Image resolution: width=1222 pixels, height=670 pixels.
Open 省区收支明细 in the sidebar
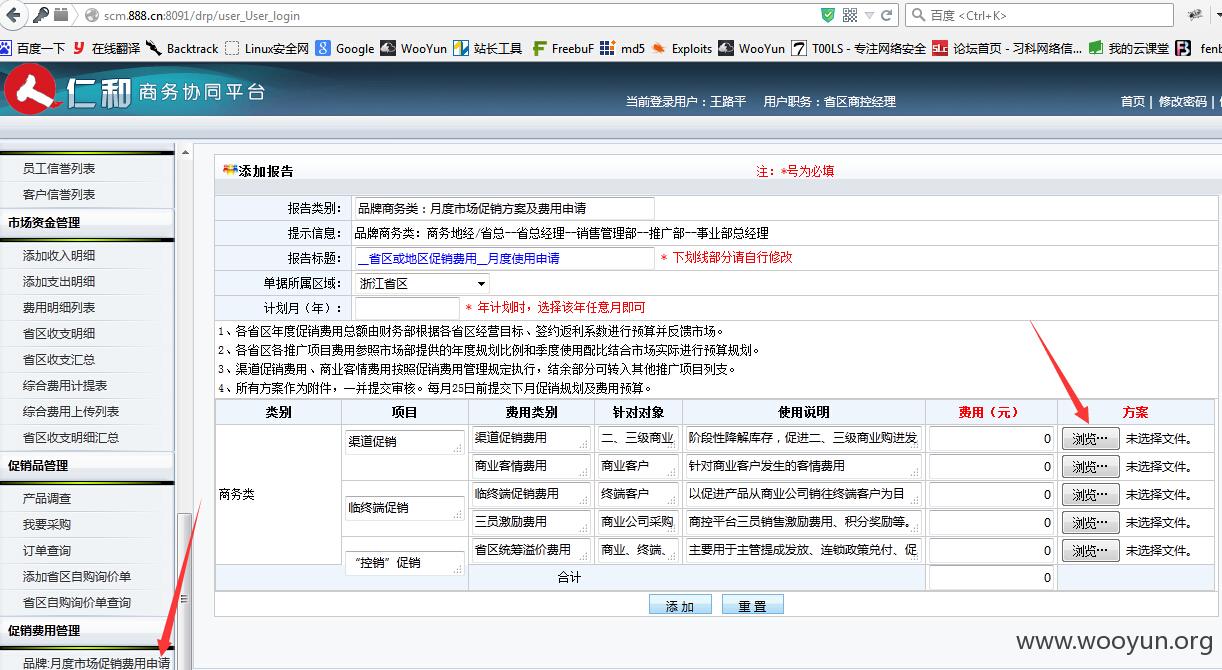click(x=59, y=334)
